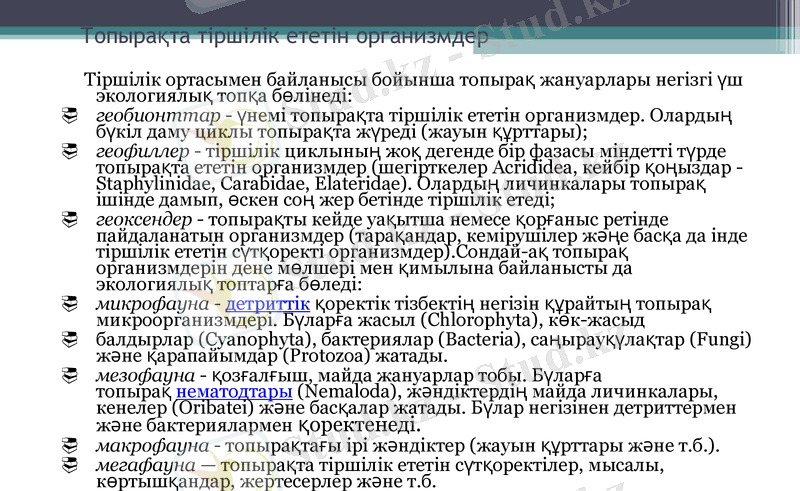Click the italic word макрофауна
Screen dimensions: 800x491
coord(152,446)
